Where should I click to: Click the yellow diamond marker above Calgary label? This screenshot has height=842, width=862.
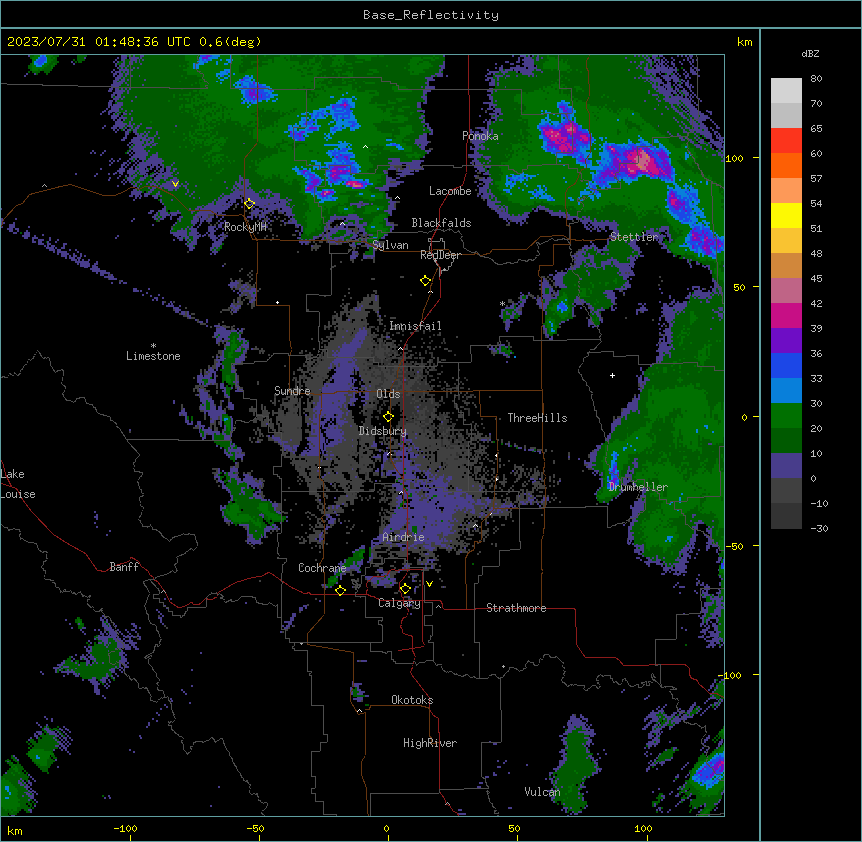[x=405, y=589]
